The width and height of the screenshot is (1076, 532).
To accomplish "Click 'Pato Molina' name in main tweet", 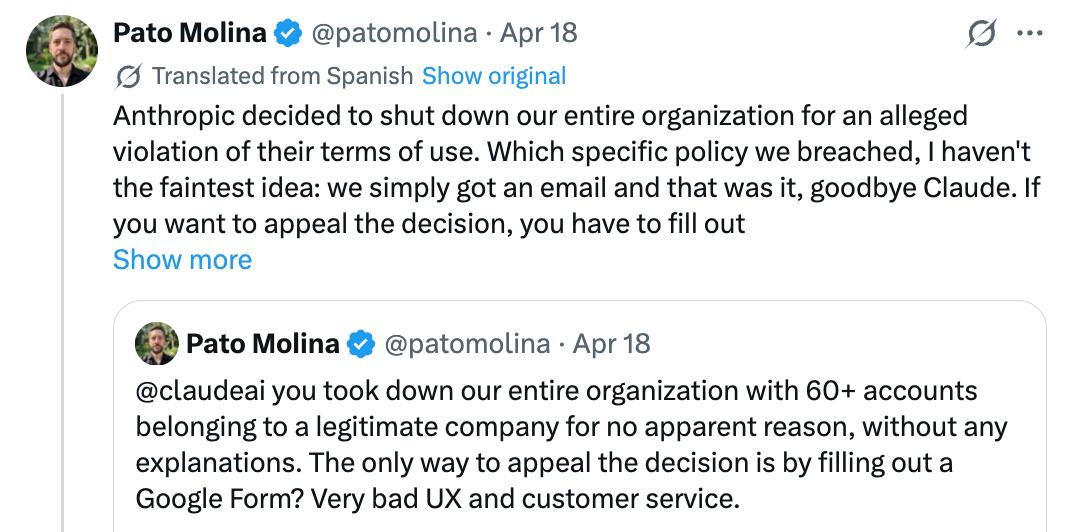I will [x=190, y=33].
